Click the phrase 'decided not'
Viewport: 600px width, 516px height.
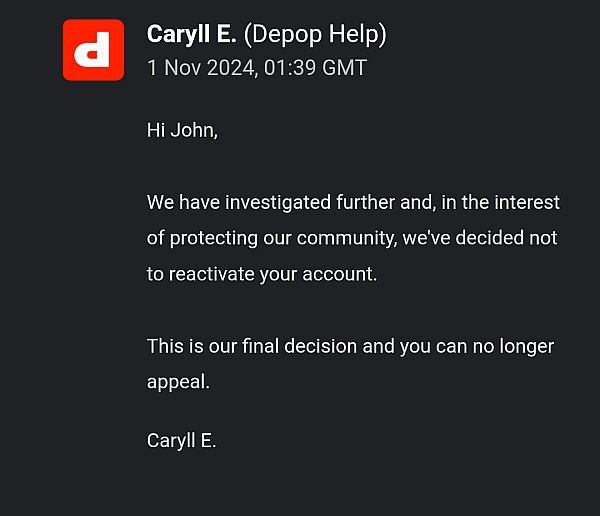pos(506,237)
